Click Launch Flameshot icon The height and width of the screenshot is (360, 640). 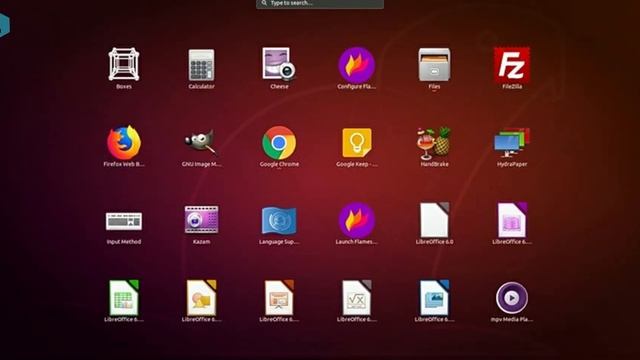point(356,220)
